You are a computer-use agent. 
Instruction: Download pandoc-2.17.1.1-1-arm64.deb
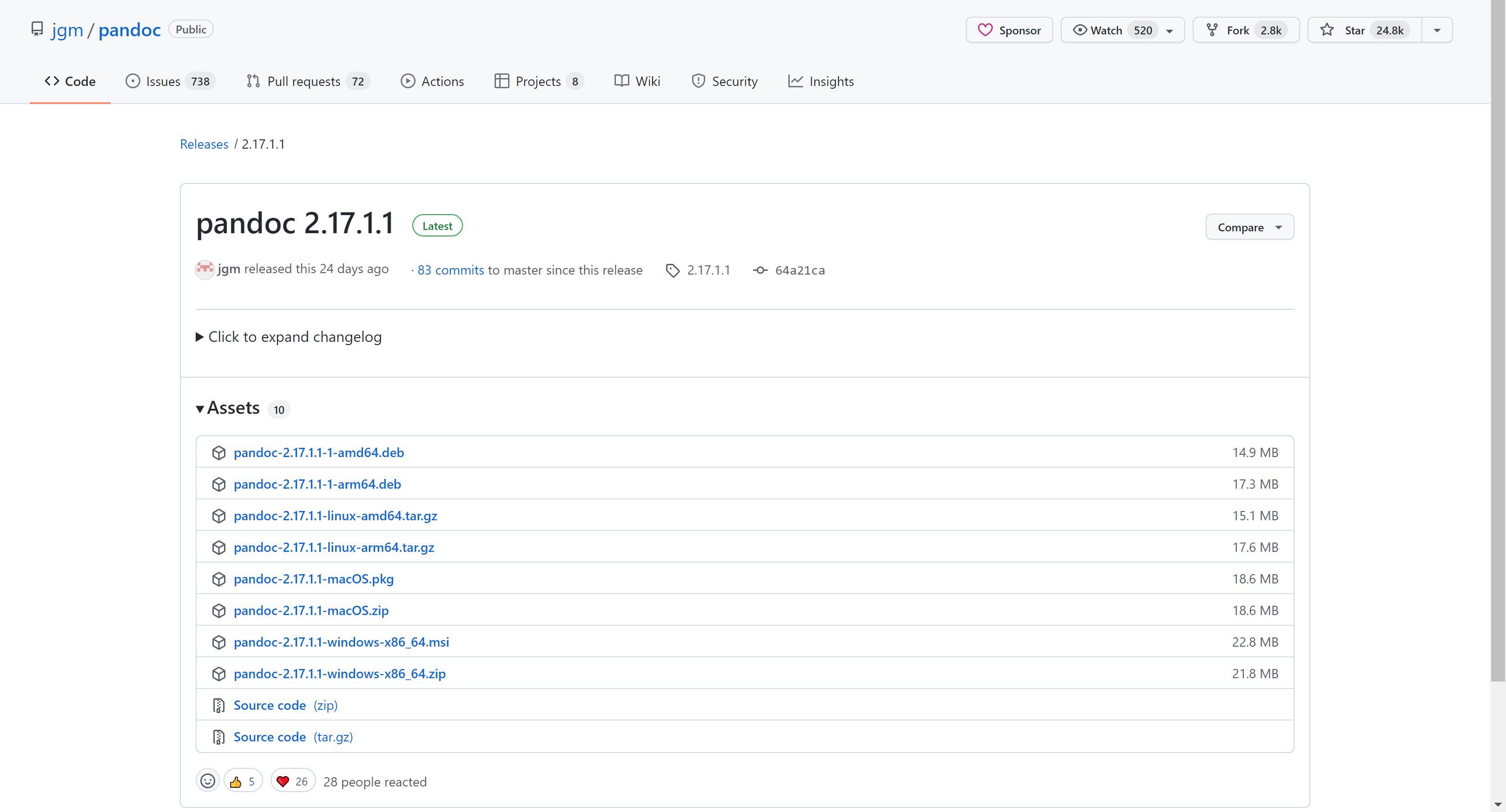(317, 484)
